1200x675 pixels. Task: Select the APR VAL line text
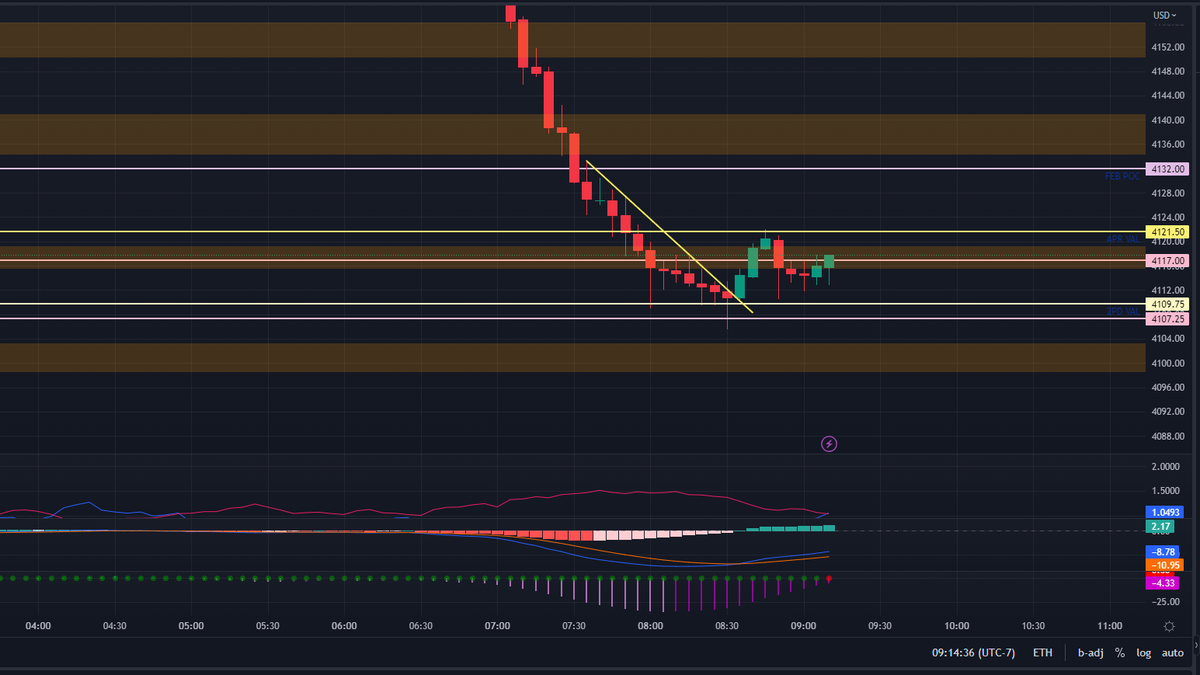click(x=1123, y=240)
